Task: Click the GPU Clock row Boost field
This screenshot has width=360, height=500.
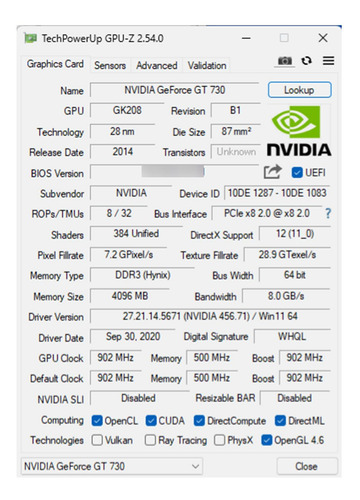Action: (x=305, y=358)
